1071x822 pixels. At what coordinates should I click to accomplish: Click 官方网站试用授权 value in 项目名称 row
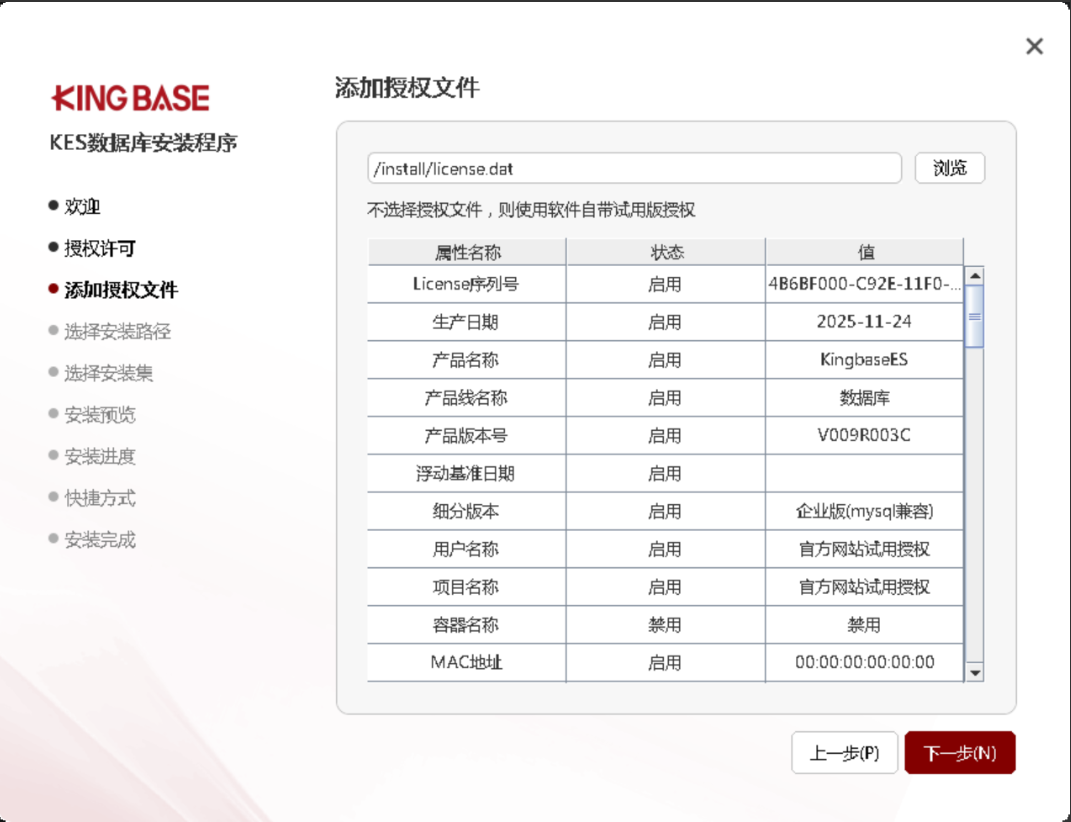click(x=864, y=587)
